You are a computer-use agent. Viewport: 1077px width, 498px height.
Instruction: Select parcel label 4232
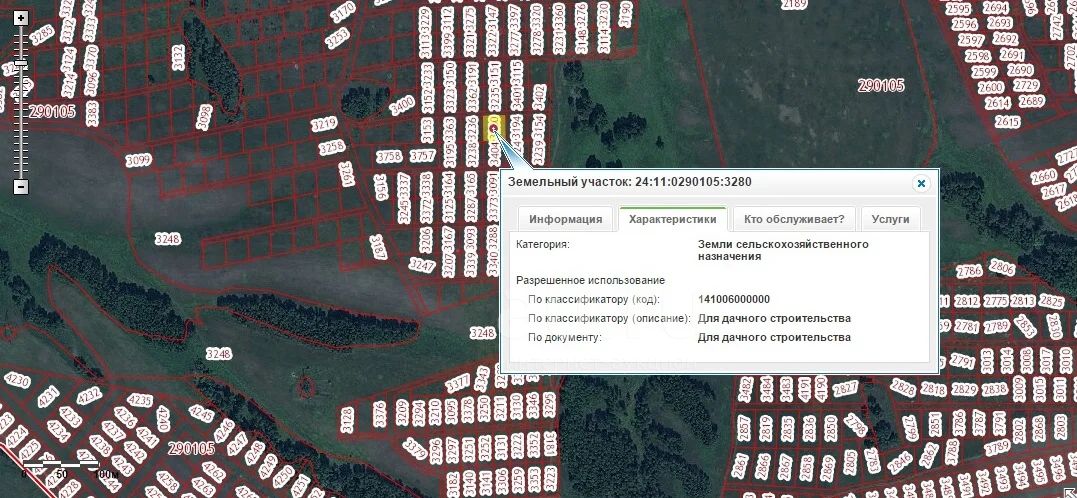[x=89, y=396]
